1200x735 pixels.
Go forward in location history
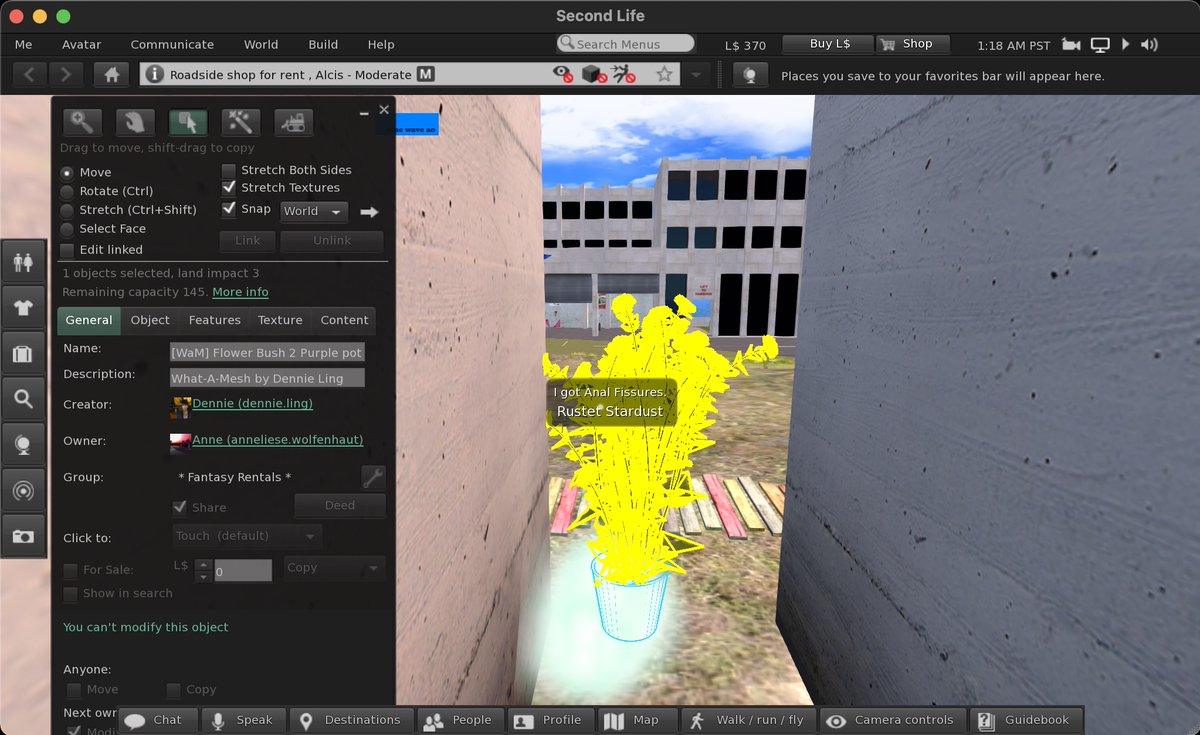pos(66,75)
